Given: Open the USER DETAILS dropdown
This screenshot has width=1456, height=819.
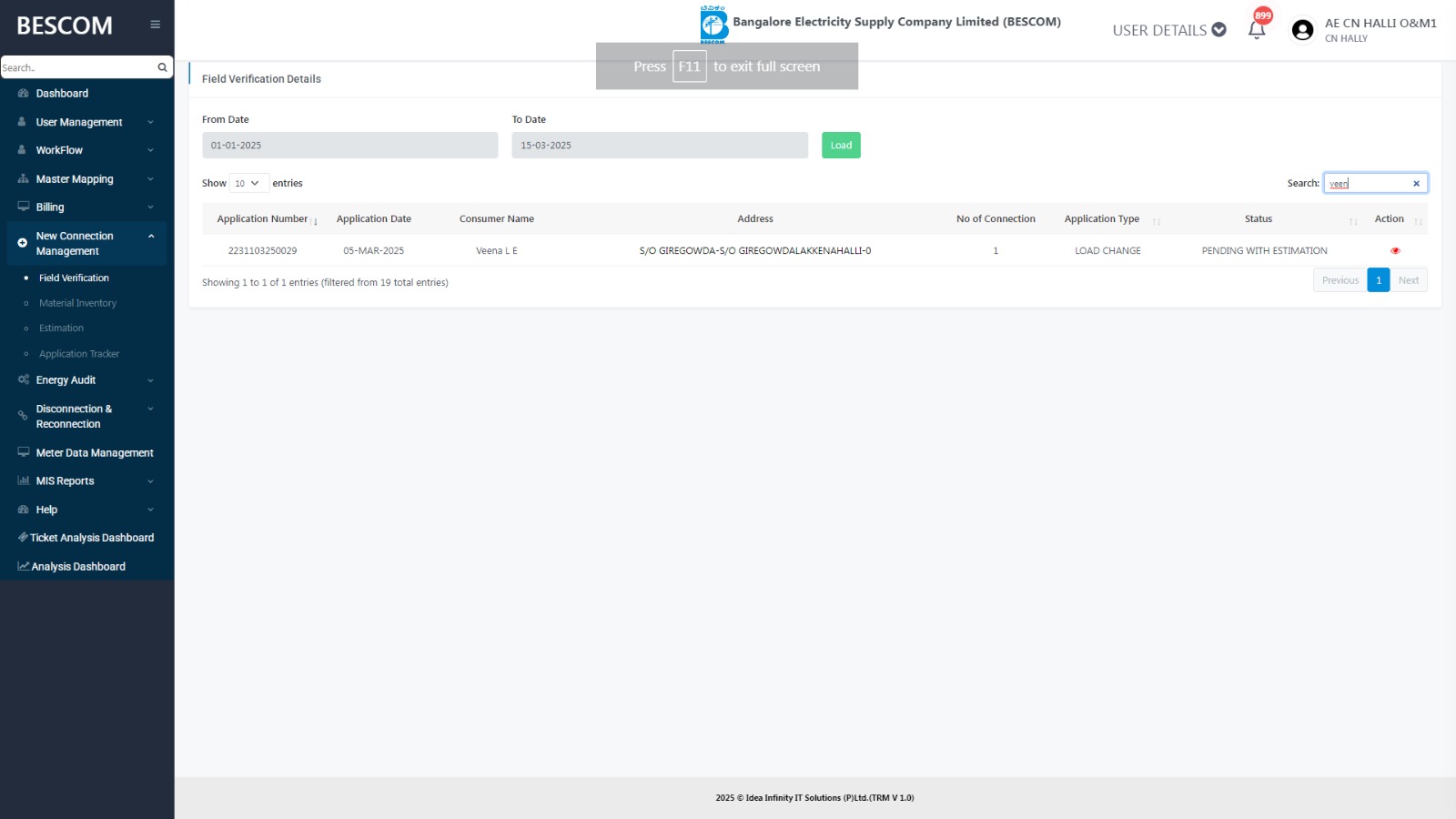Looking at the screenshot, I should click(x=1168, y=30).
